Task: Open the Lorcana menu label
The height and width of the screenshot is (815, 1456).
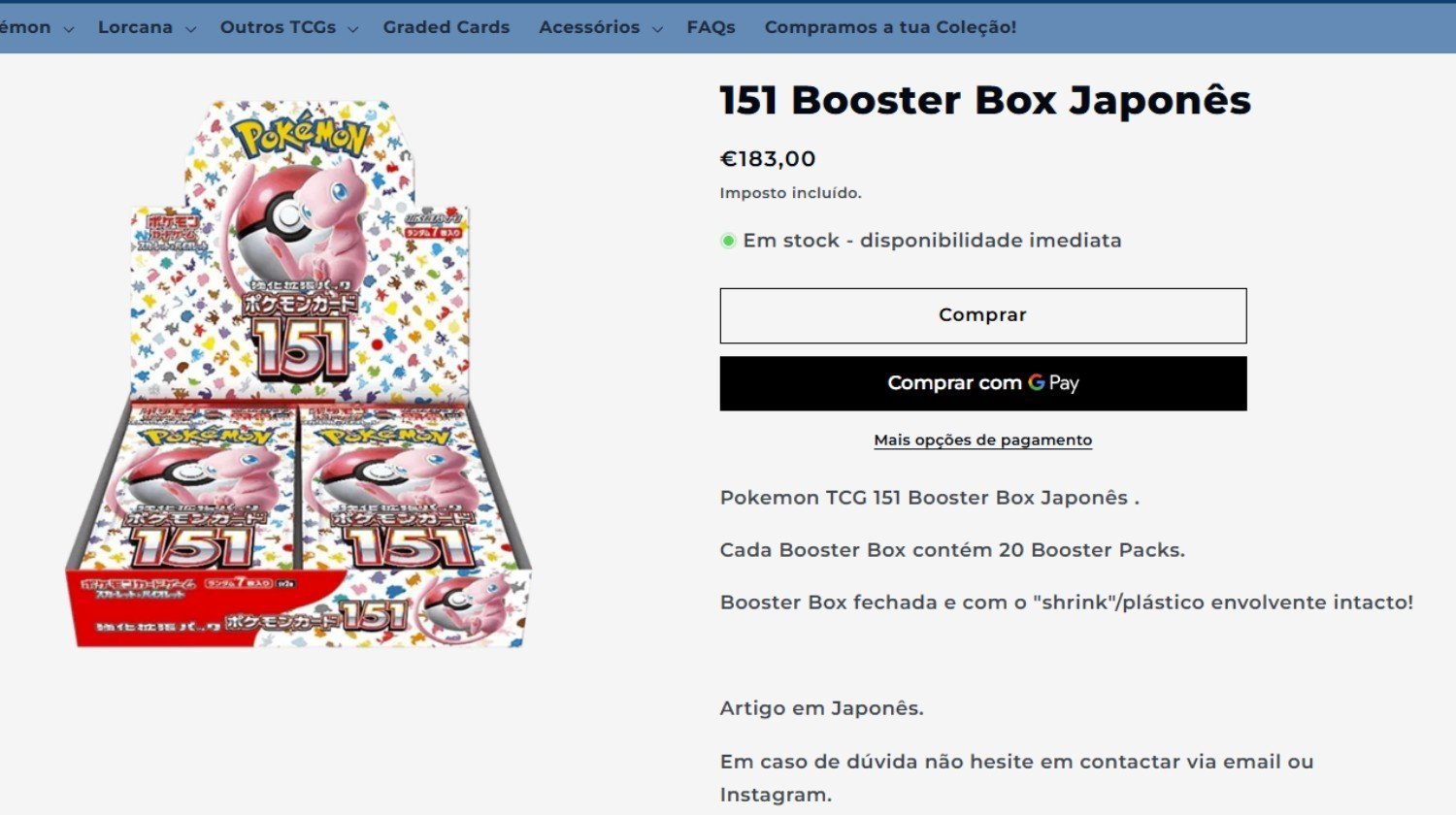Action: 135,27
